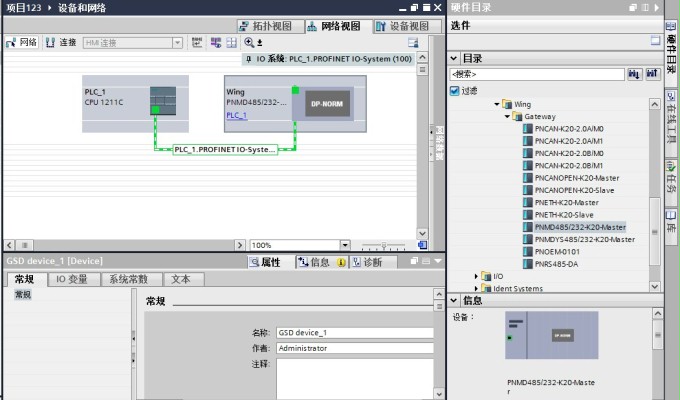Select 常规 item in properties navigation tree

tap(23, 295)
